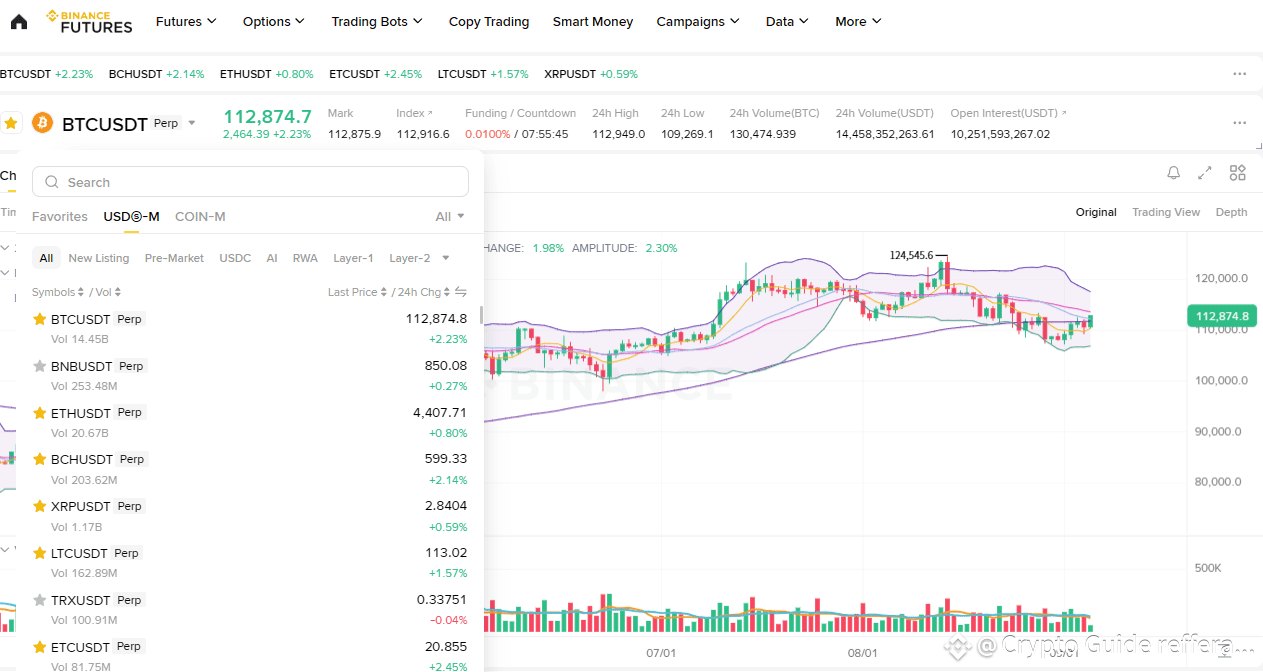Click the Bitcoin coin logo
Viewport: 1263px width, 672px height.
42,123
